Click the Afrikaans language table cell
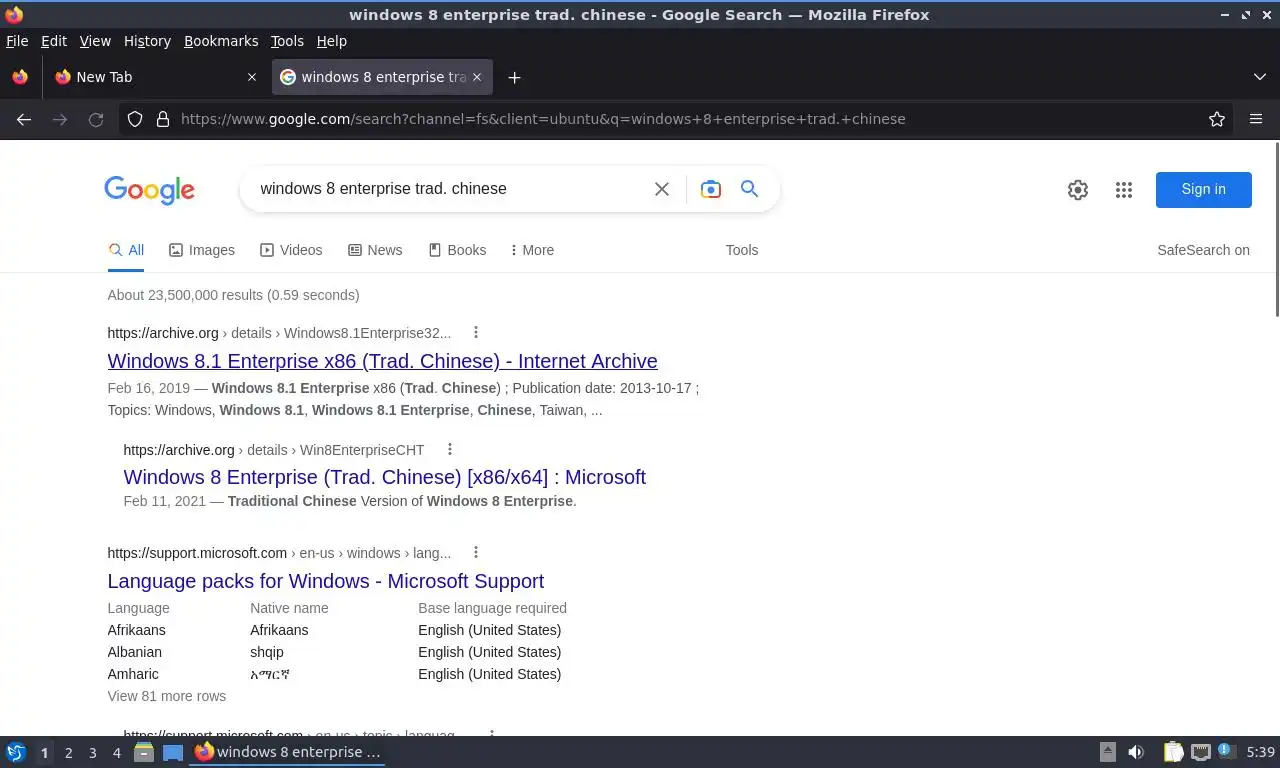This screenshot has width=1280, height=768. [136, 630]
